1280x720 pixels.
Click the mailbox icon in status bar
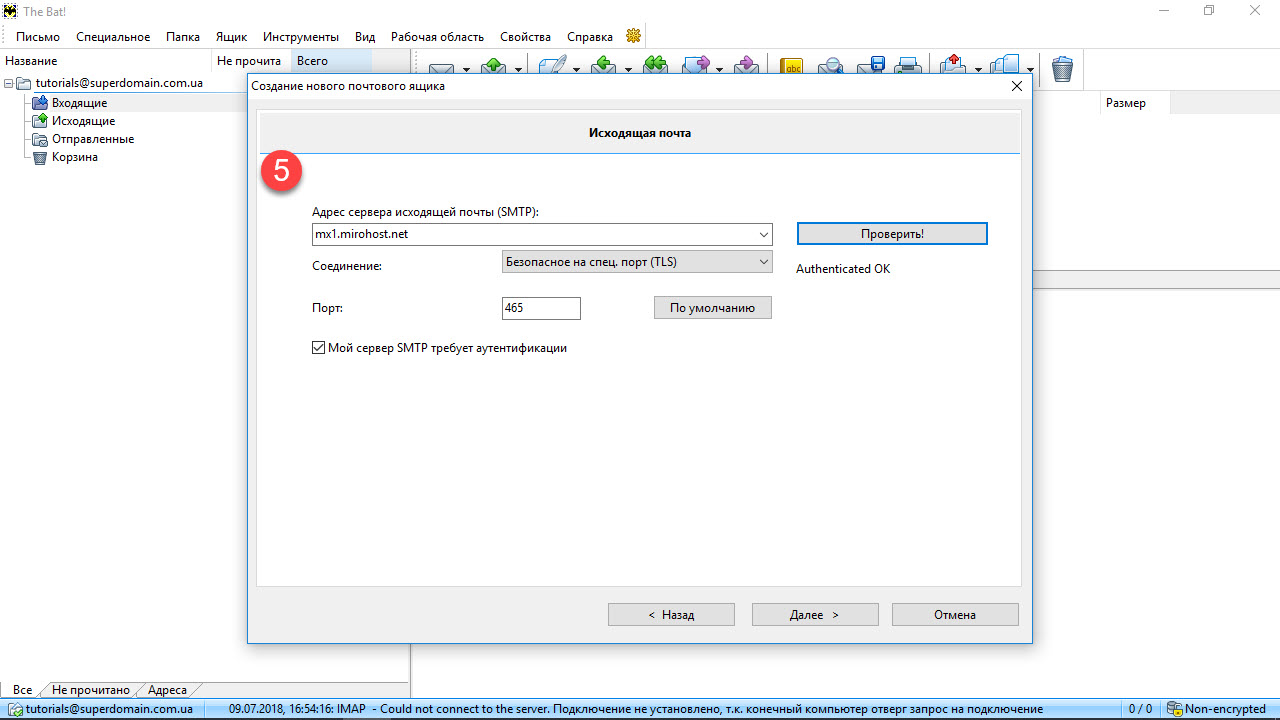point(14,709)
